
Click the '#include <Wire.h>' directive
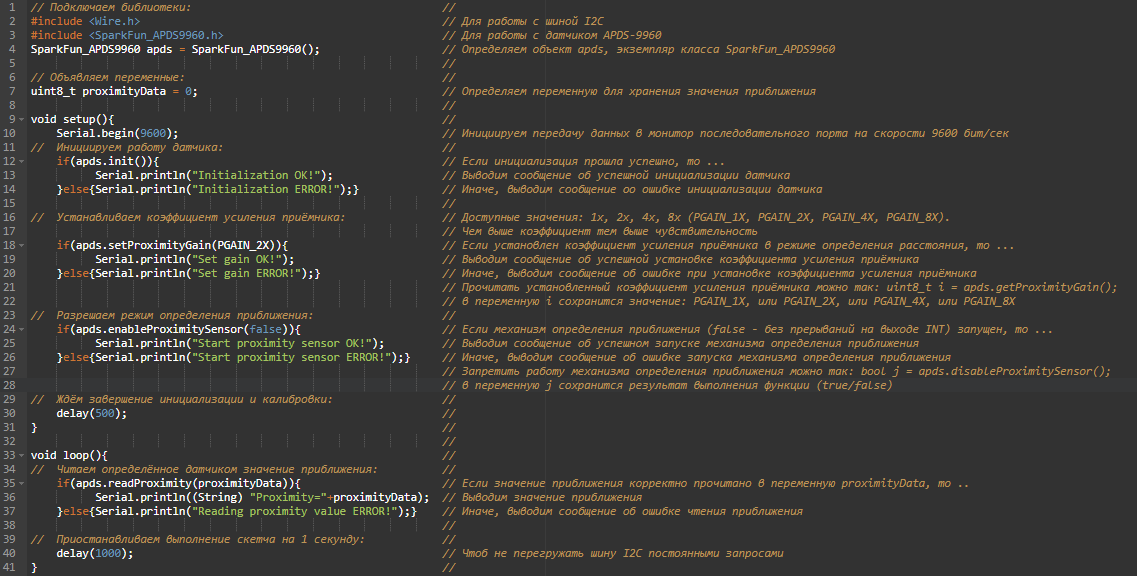(x=85, y=21)
